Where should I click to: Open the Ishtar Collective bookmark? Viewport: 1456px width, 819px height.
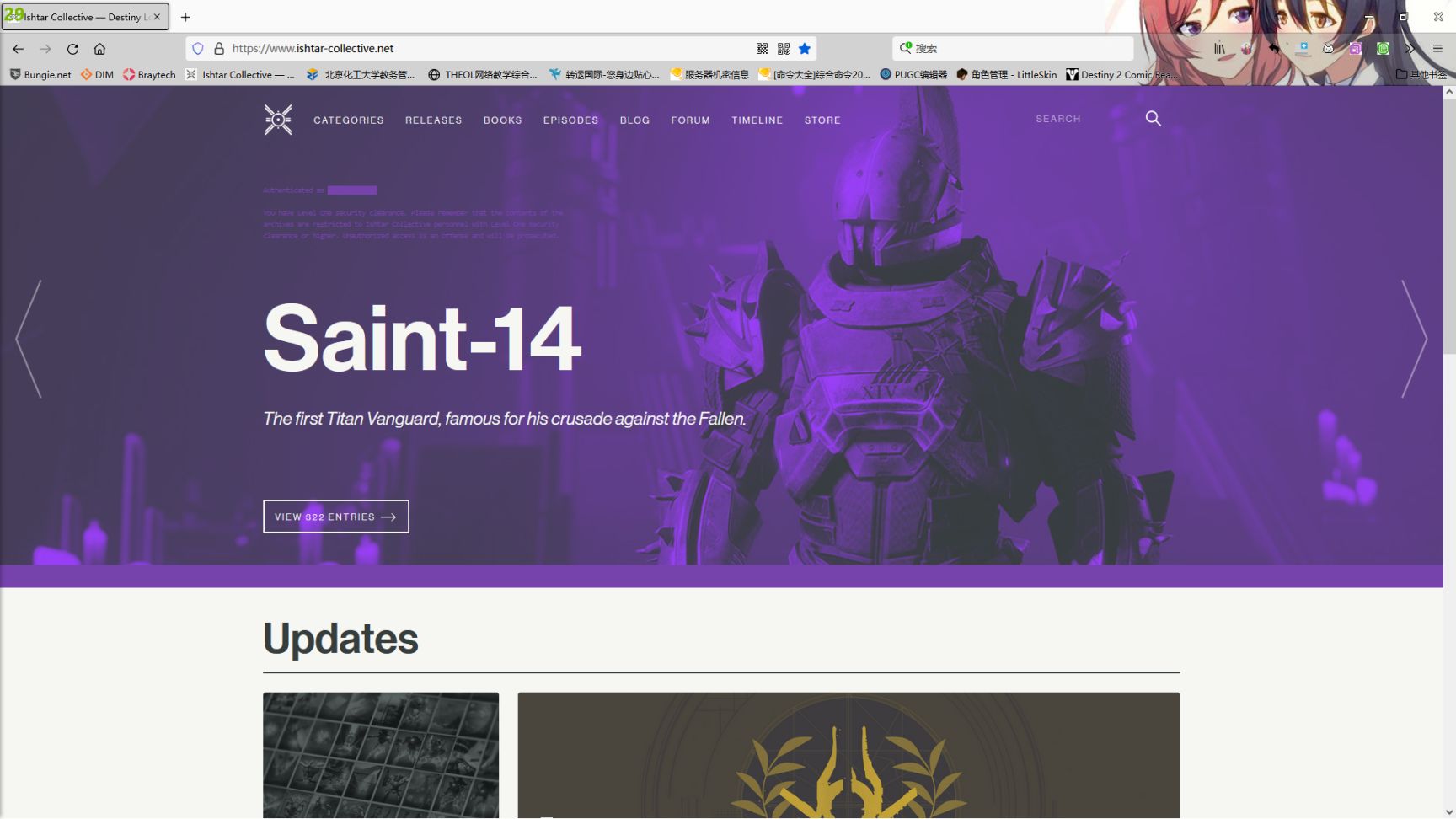tap(240, 74)
